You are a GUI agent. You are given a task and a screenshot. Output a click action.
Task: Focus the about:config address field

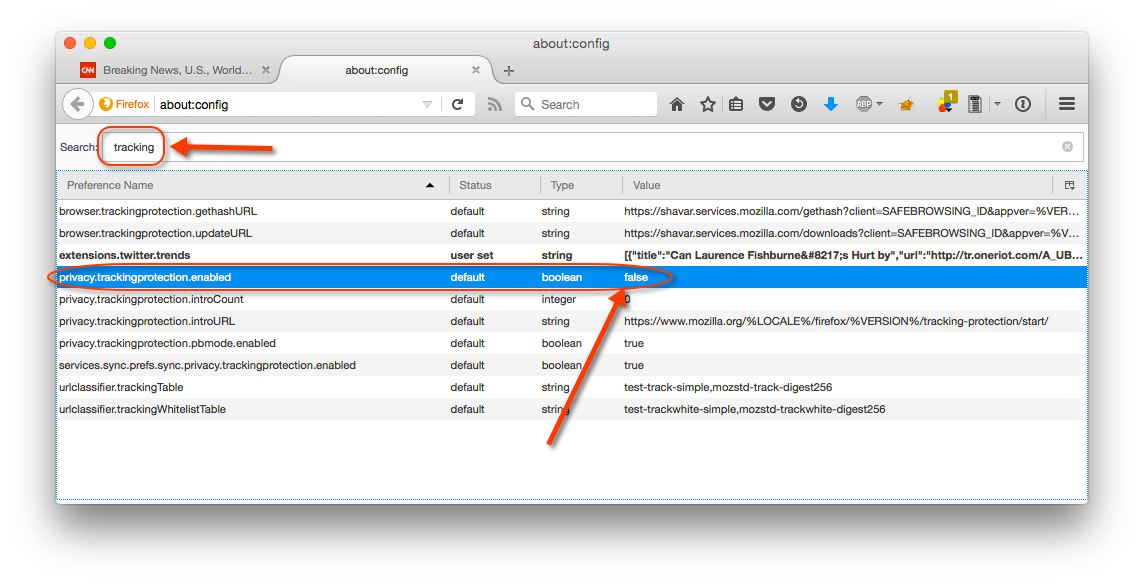tap(288, 104)
